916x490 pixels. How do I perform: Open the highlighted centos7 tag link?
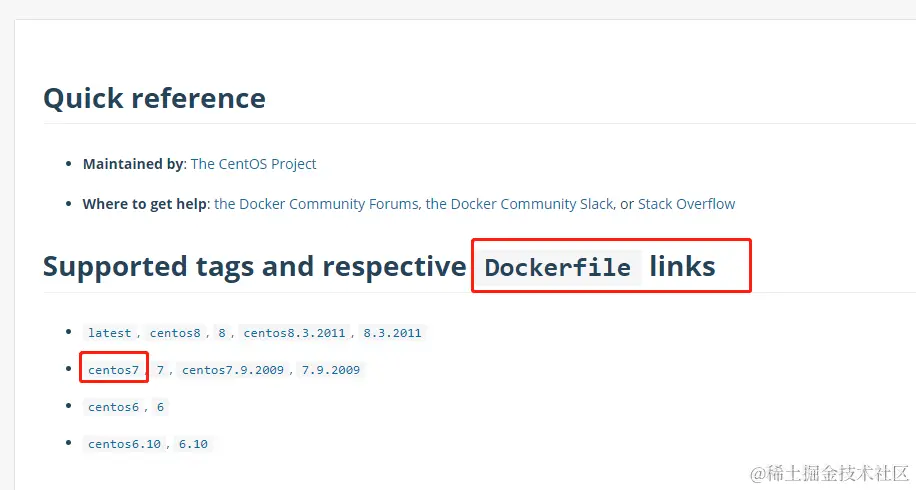coord(113,370)
